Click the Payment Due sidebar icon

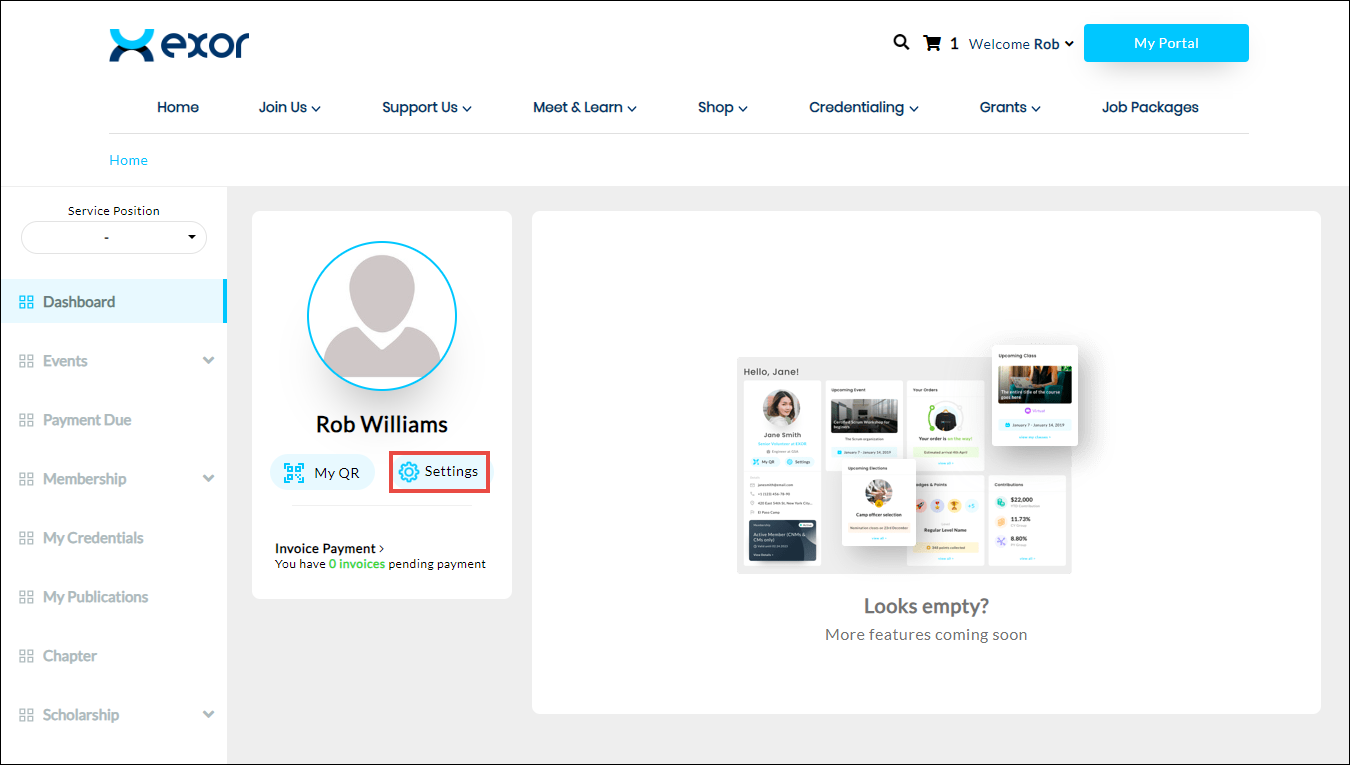(27, 420)
